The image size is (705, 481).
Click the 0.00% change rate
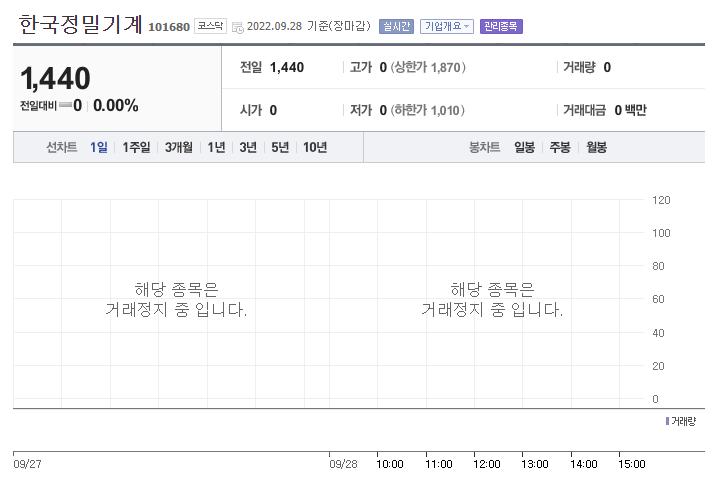click(x=116, y=106)
